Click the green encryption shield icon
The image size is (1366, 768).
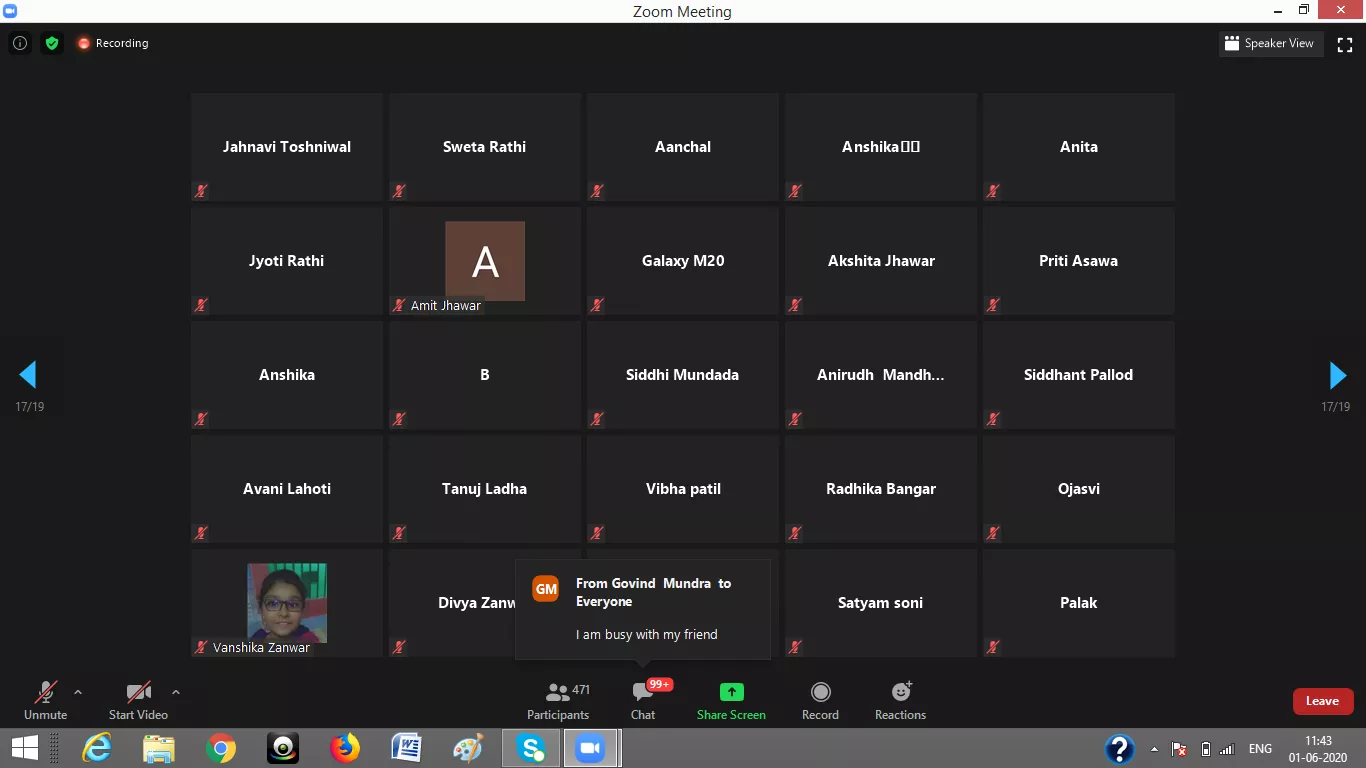point(51,43)
